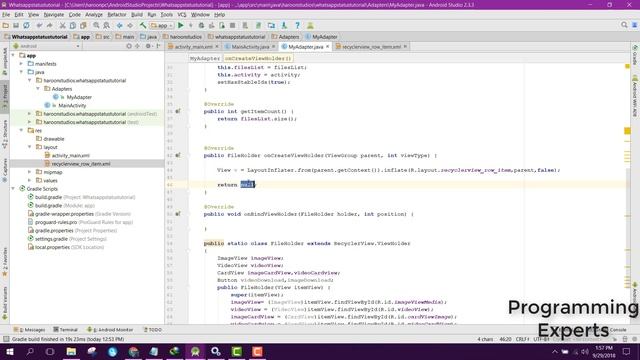This screenshot has width=640, height=360.
Task: Open the Navigate menu
Action: (x=54, y=15)
